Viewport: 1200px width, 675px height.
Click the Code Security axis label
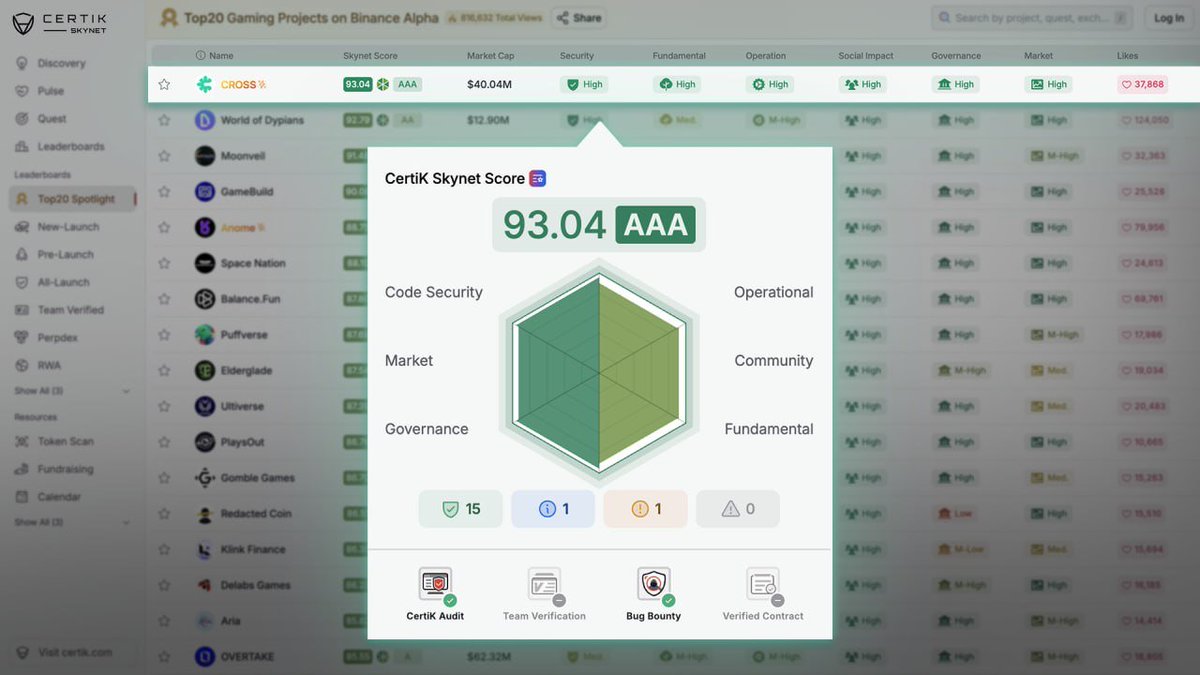tap(434, 292)
